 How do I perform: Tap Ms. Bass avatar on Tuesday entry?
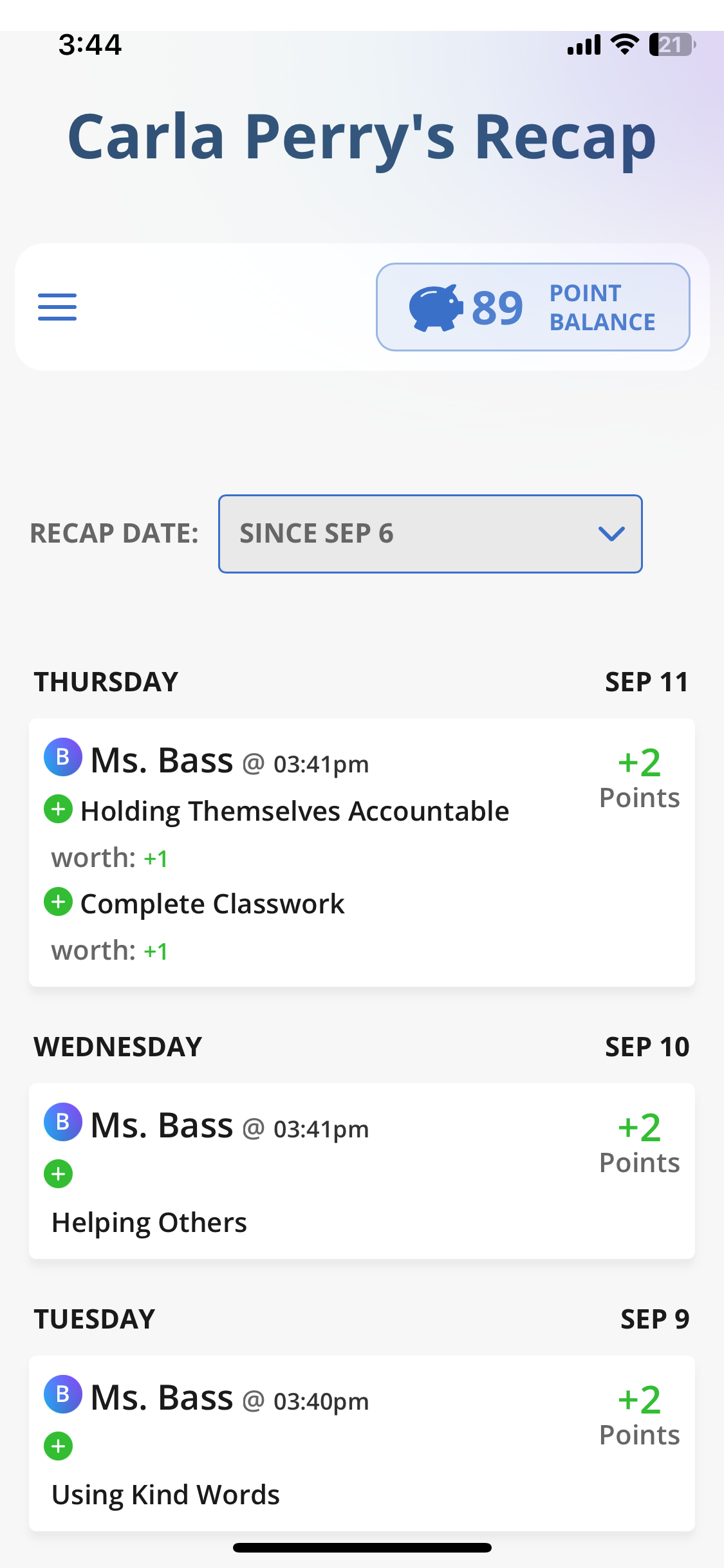pos(62,1394)
